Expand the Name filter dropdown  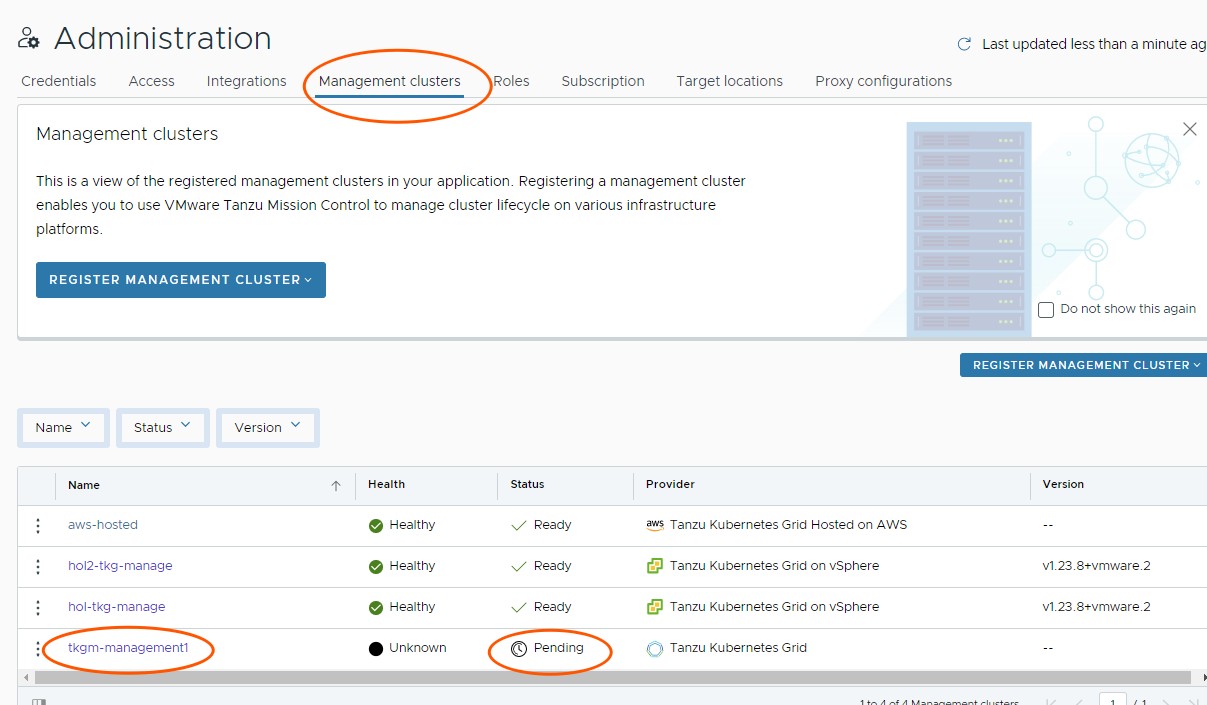64,427
